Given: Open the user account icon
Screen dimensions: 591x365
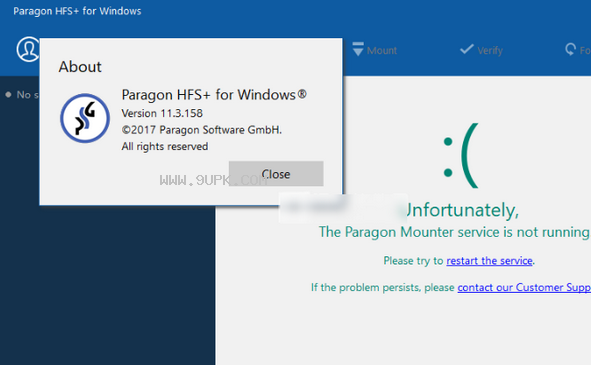Looking at the screenshot, I should point(28,49).
